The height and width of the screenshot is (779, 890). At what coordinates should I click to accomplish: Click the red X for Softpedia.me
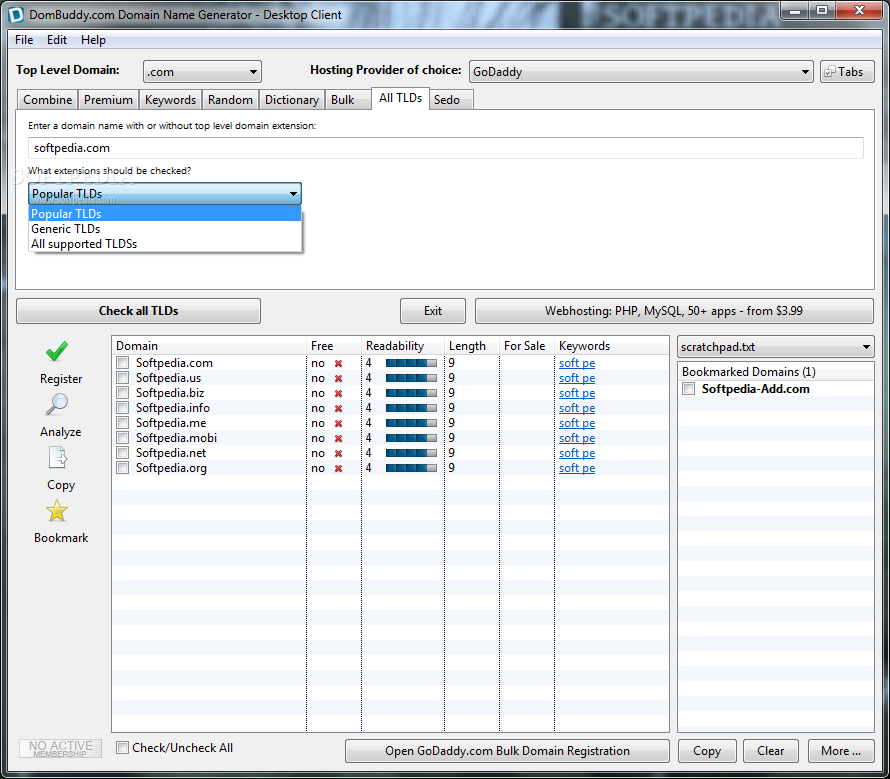coord(338,424)
